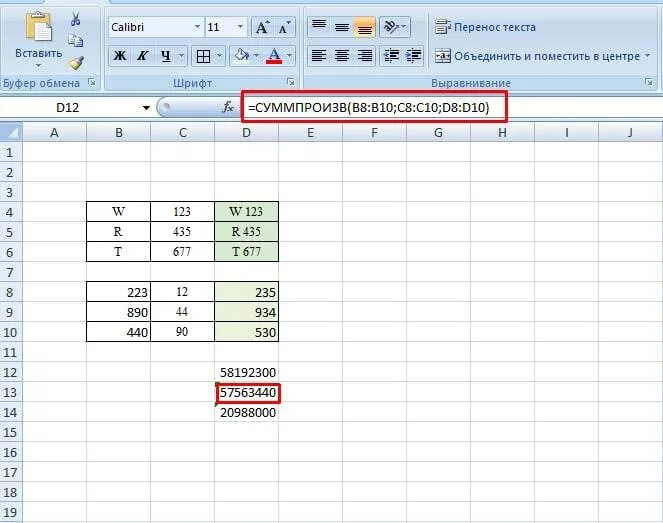Open font size 11 dropdown
Screen dimensions: 663x523
240,27
